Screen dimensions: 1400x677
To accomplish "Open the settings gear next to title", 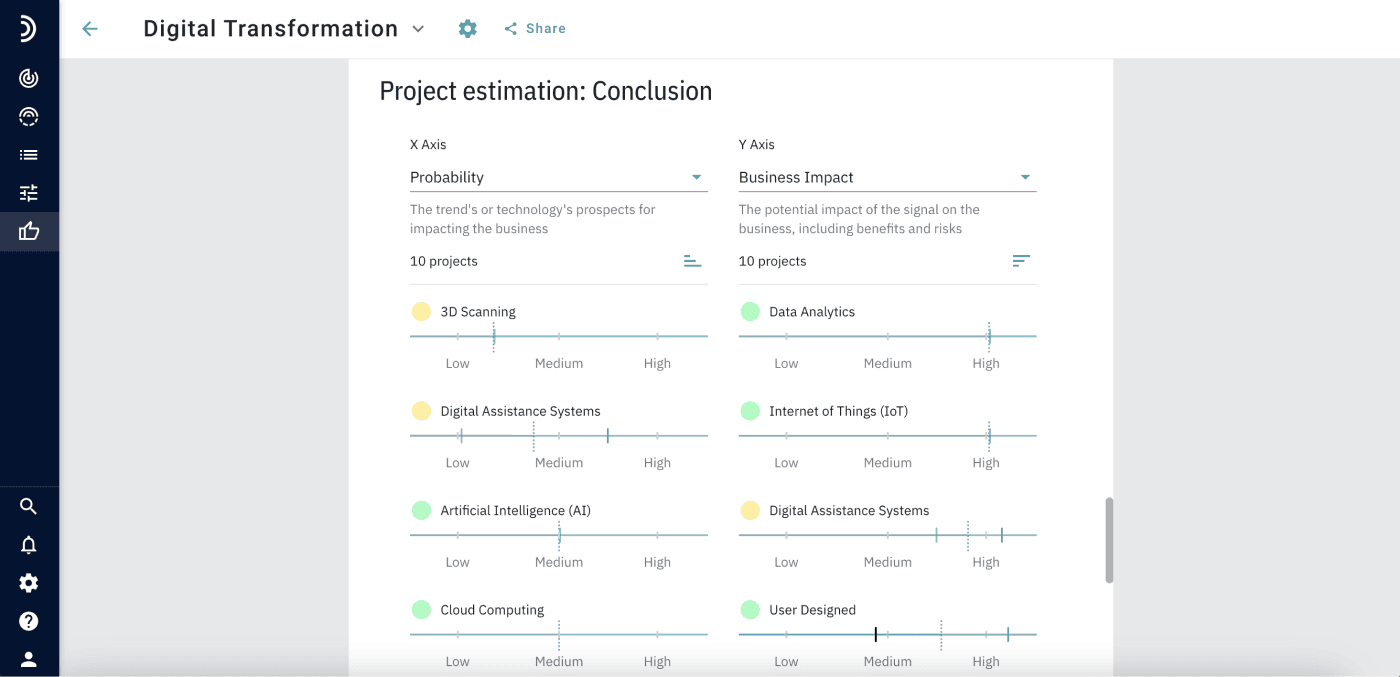I will pos(467,29).
